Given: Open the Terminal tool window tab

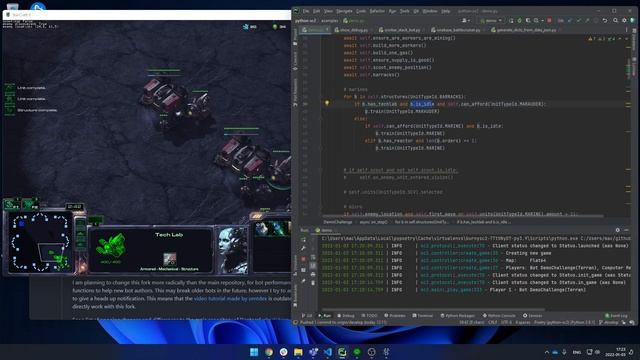Looking at the screenshot, I should (422, 316).
